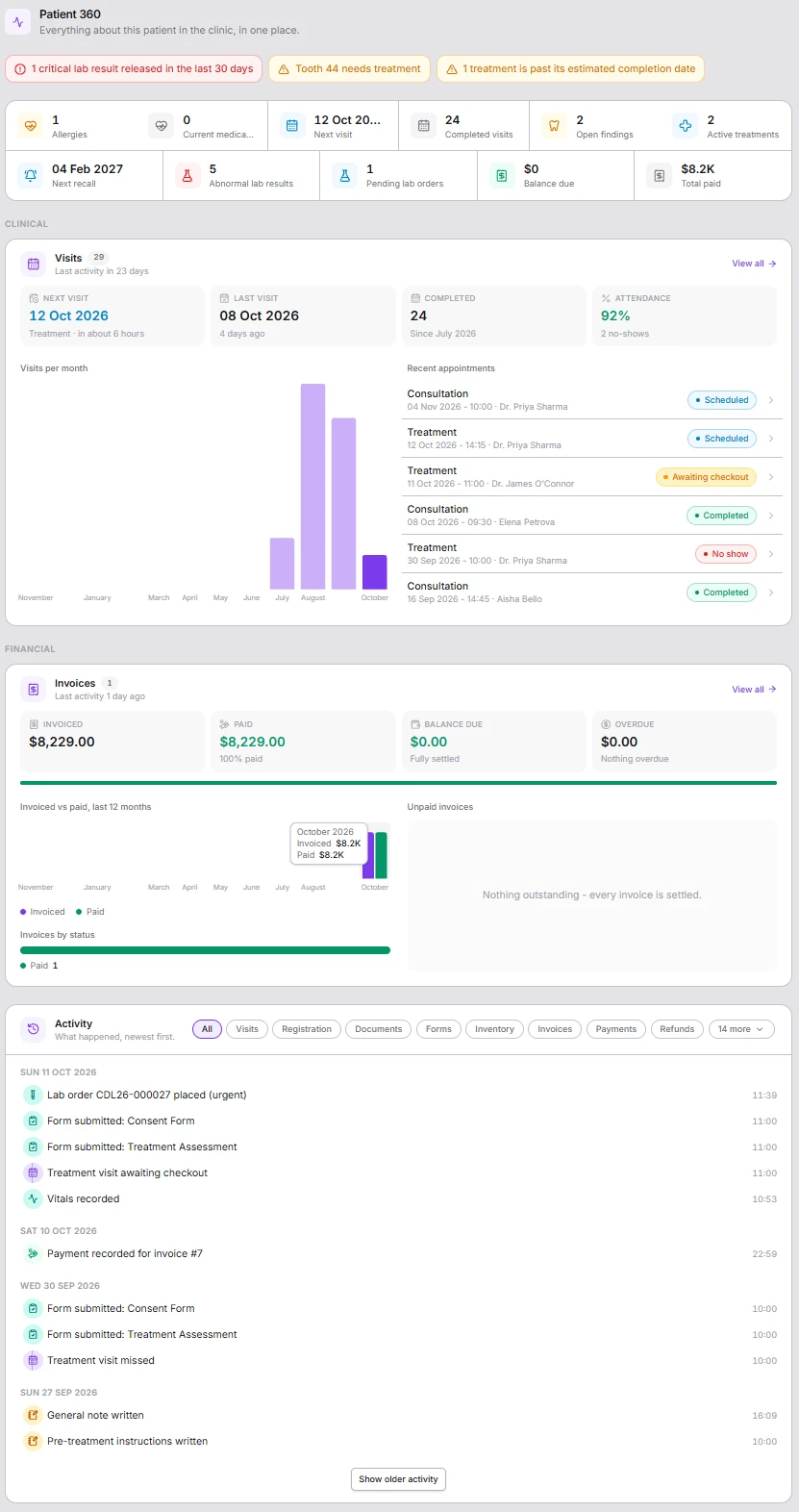
Task: Click the Invoices by status Paid bar
Action: point(205,950)
